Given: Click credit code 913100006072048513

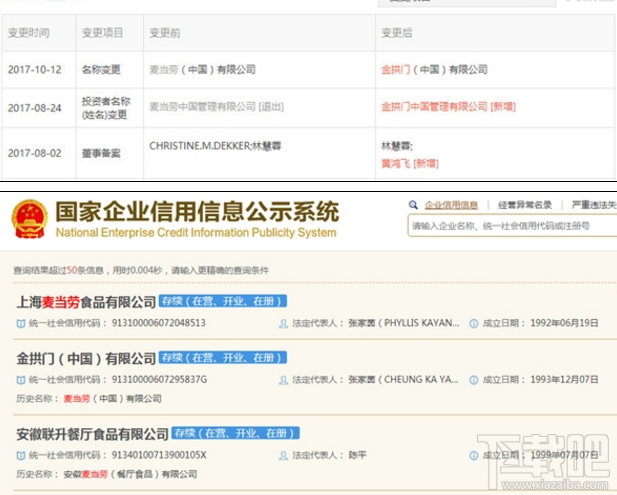Looking at the screenshot, I should (159, 323).
